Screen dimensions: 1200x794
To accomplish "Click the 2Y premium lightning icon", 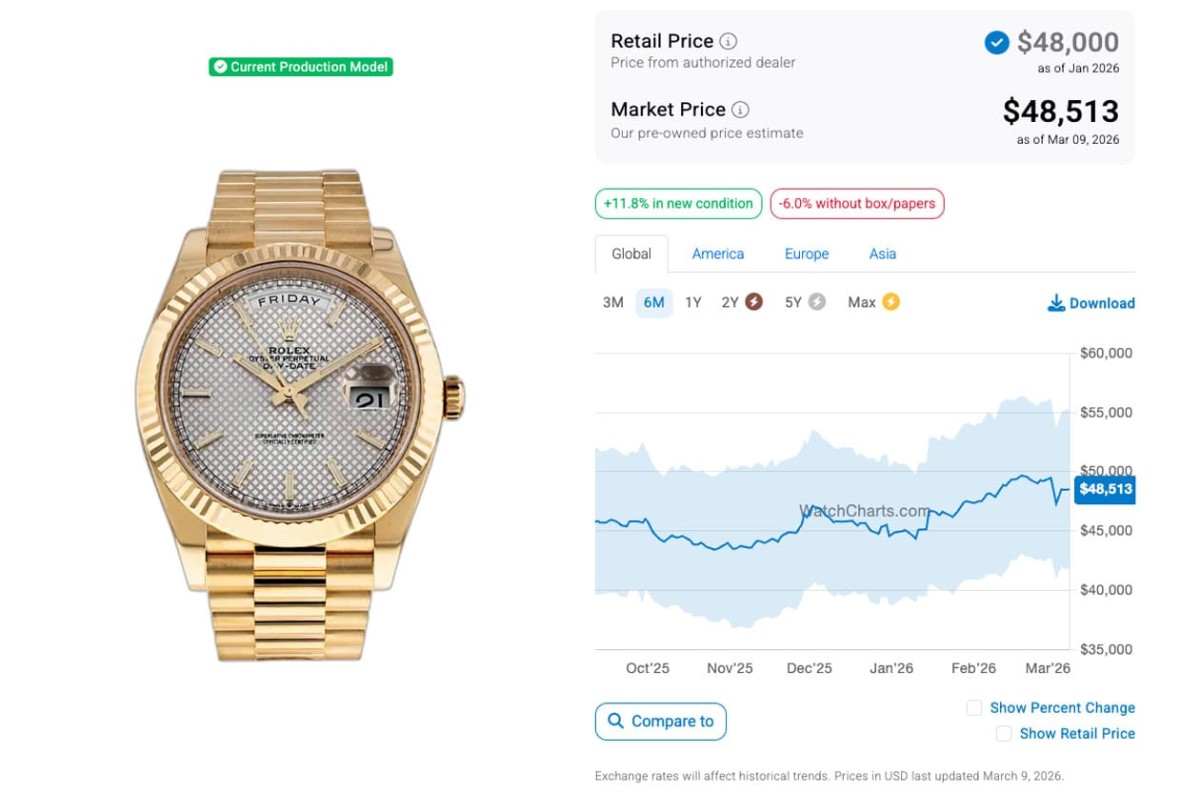I will coord(753,302).
